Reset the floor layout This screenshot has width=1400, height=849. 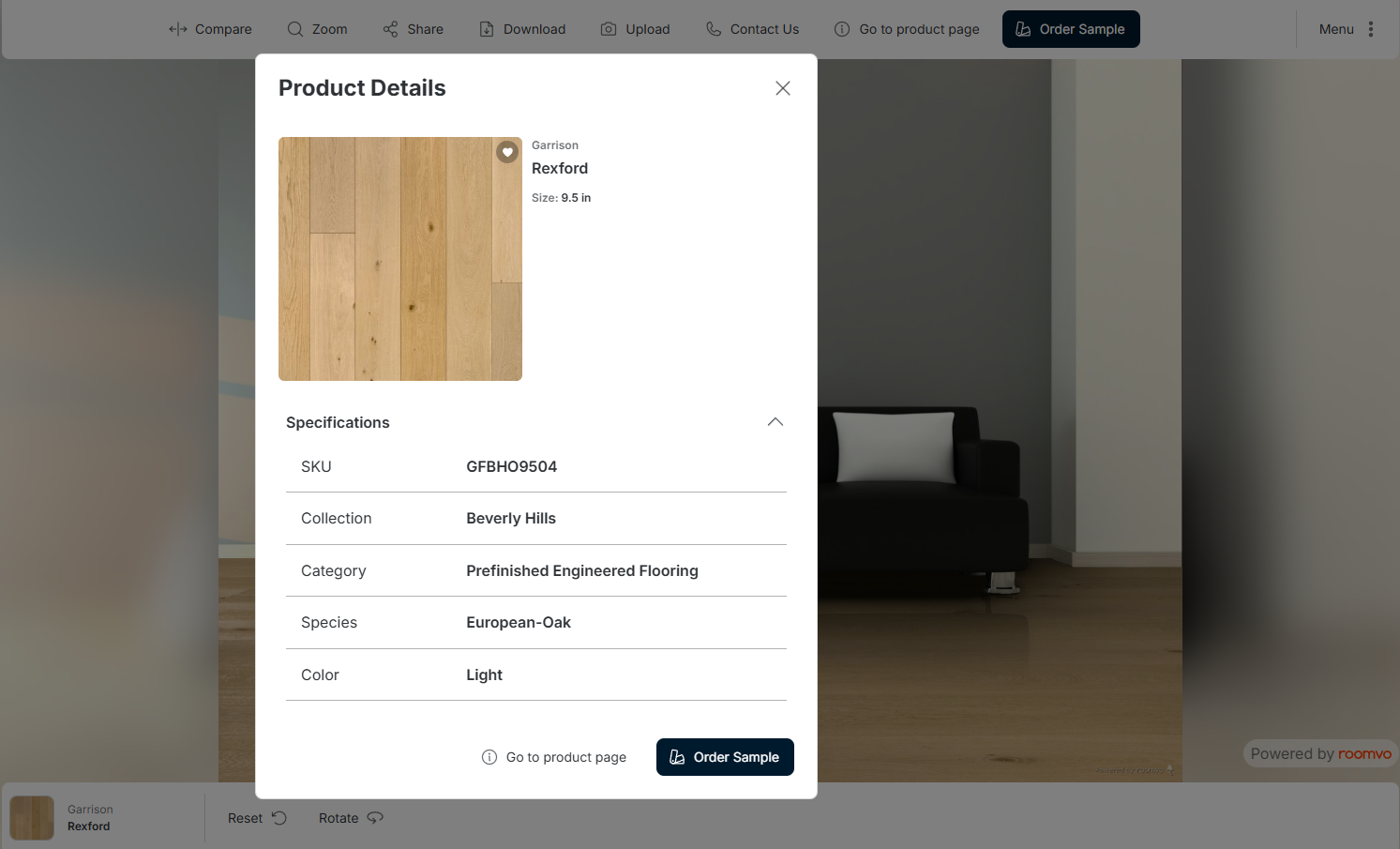257,818
